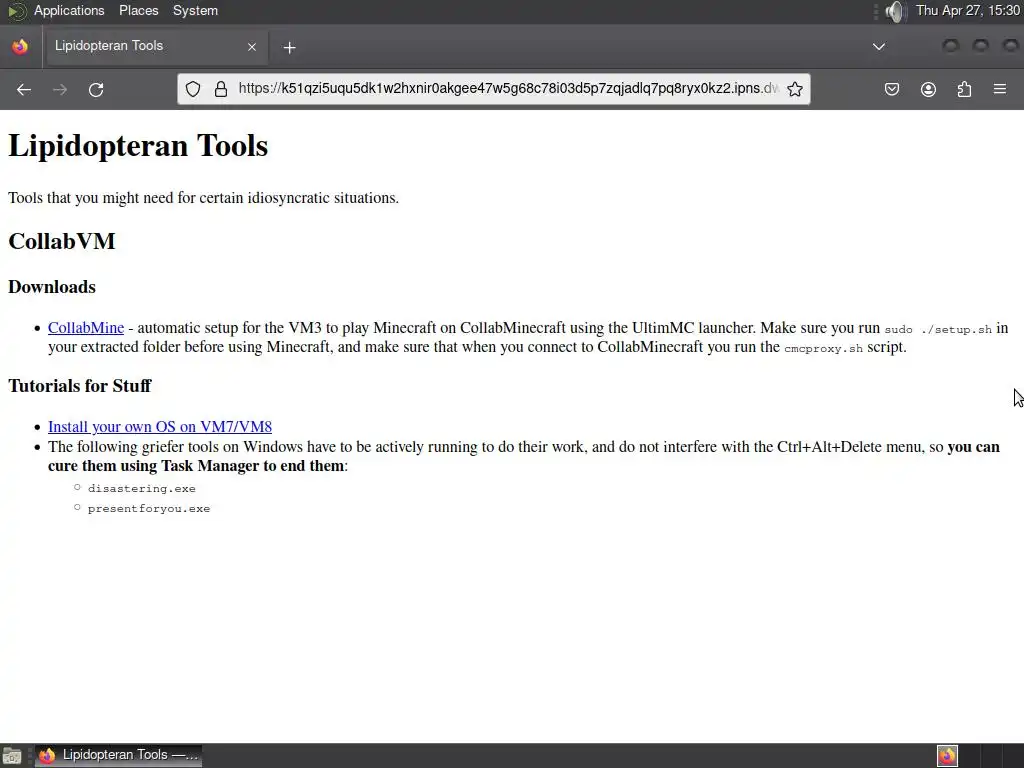Maximize the Firefox window
Viewport: 1024px width, 768px height.
point(981,45)
